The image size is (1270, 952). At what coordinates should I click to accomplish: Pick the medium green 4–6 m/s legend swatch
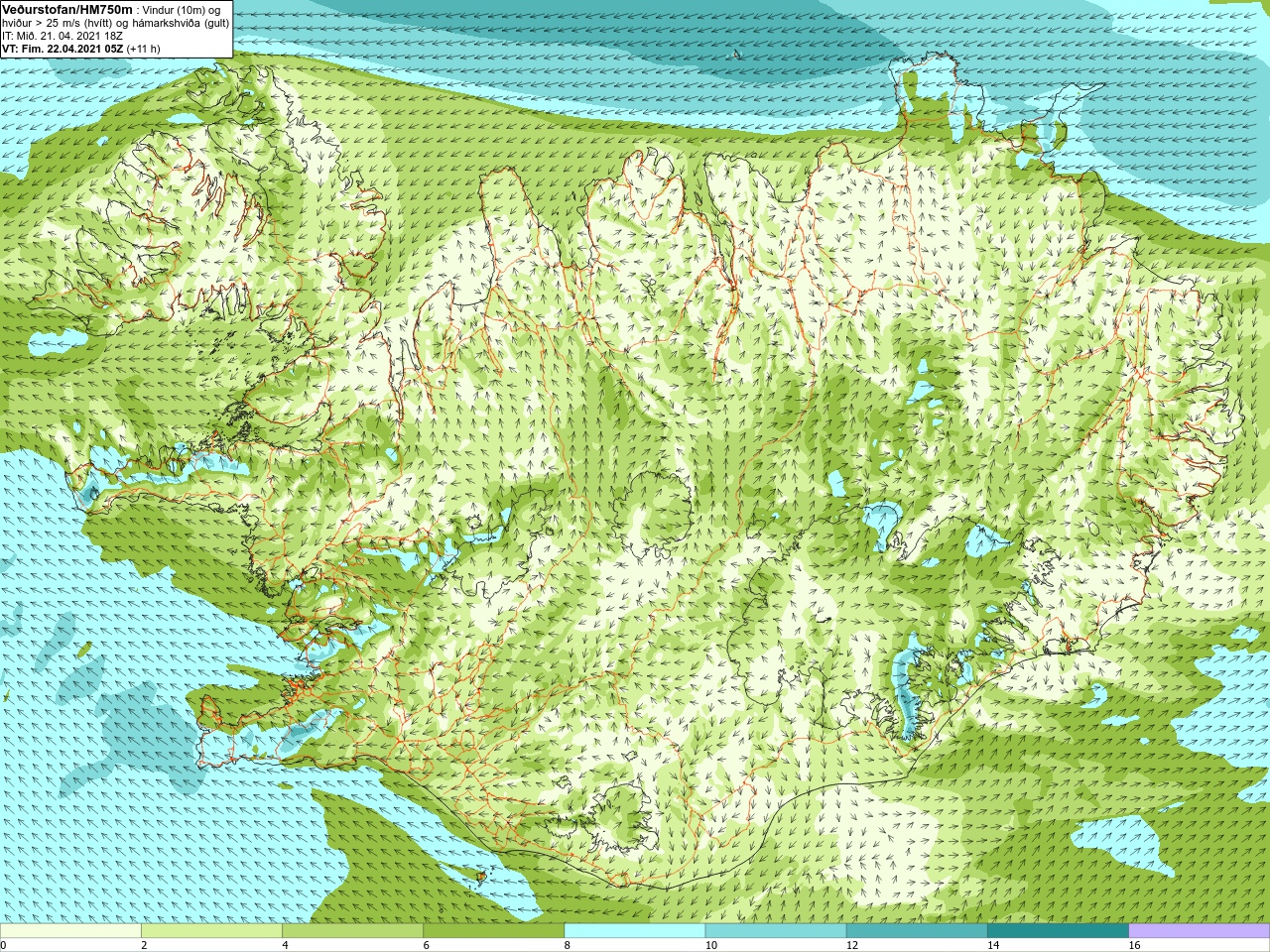pos(352,931)
